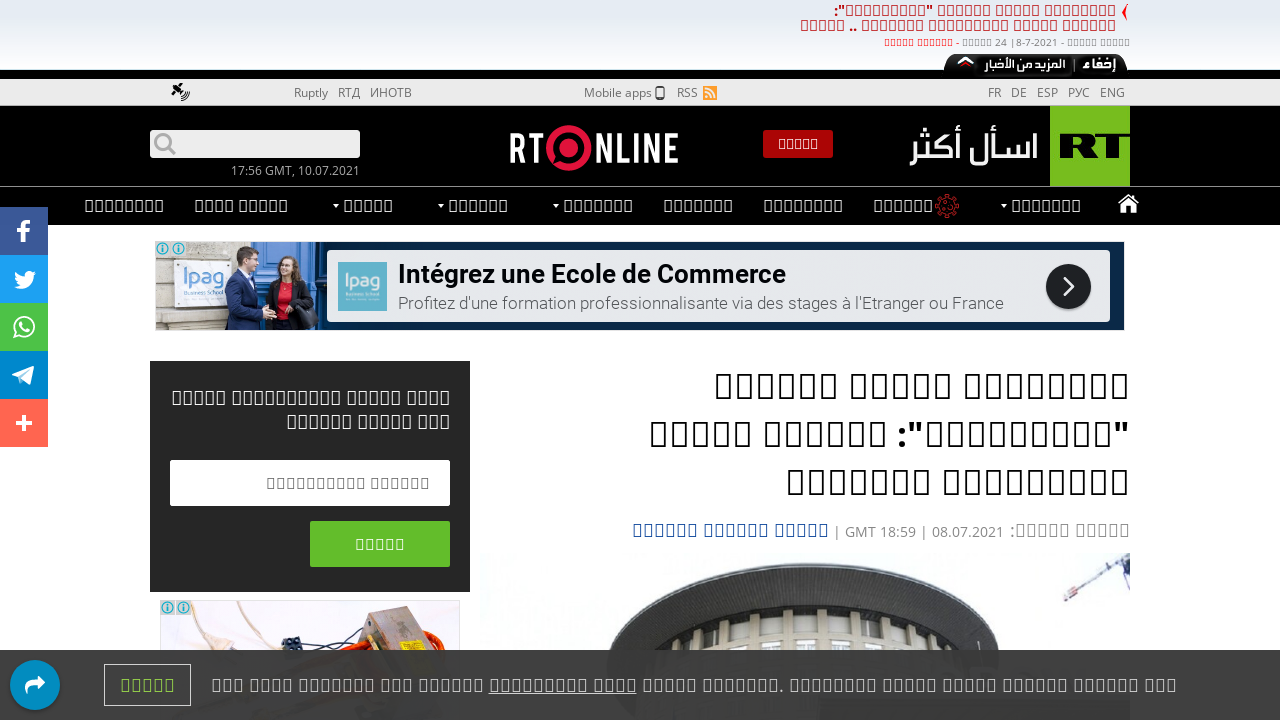1280x720 pixels.
Task: Go to homepage via the house icon
Action: [1128, 205]
